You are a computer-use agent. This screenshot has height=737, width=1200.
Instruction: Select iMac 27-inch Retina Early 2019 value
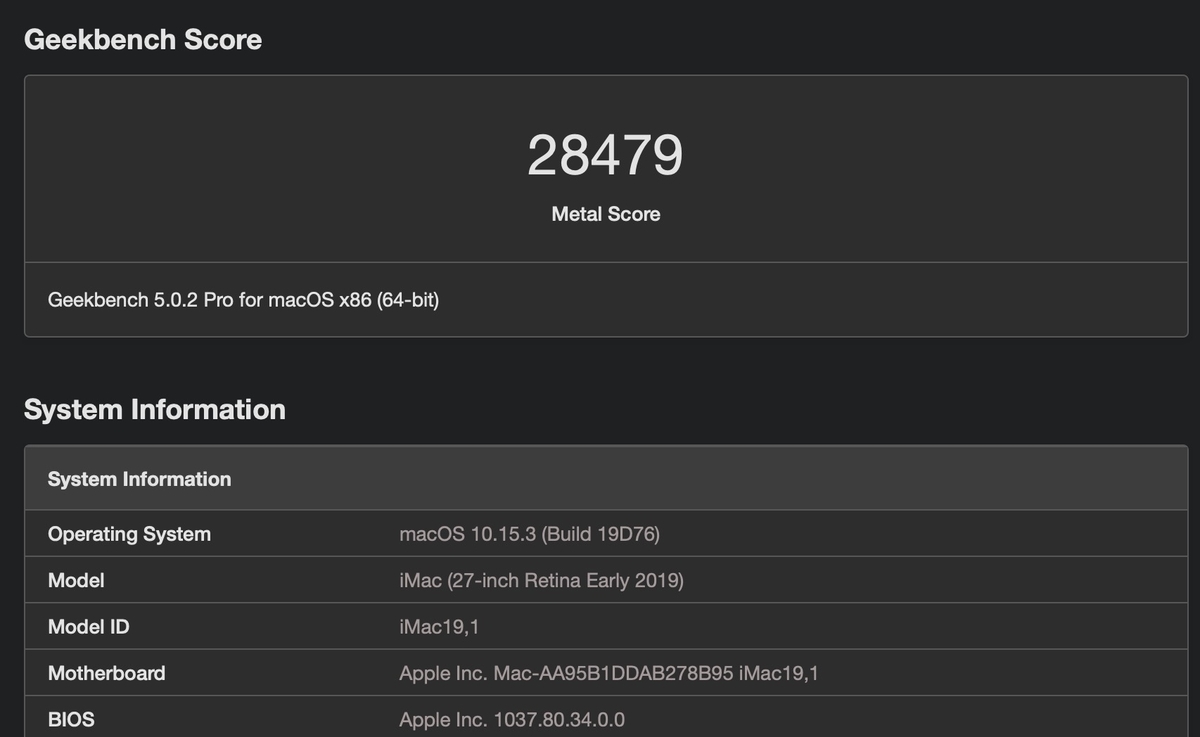[x=541, y=580]
